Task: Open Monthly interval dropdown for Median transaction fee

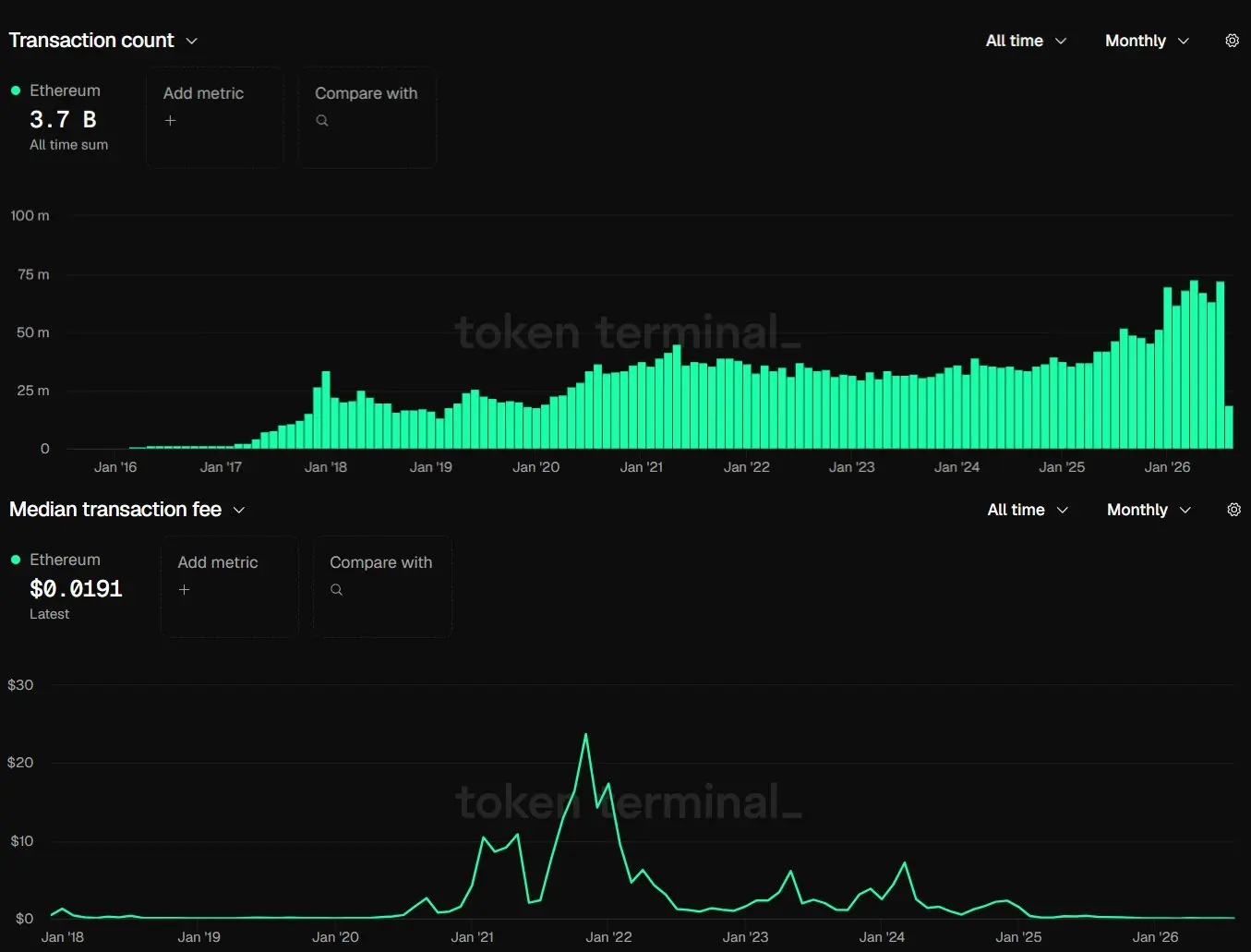Action: point(1149,510)
